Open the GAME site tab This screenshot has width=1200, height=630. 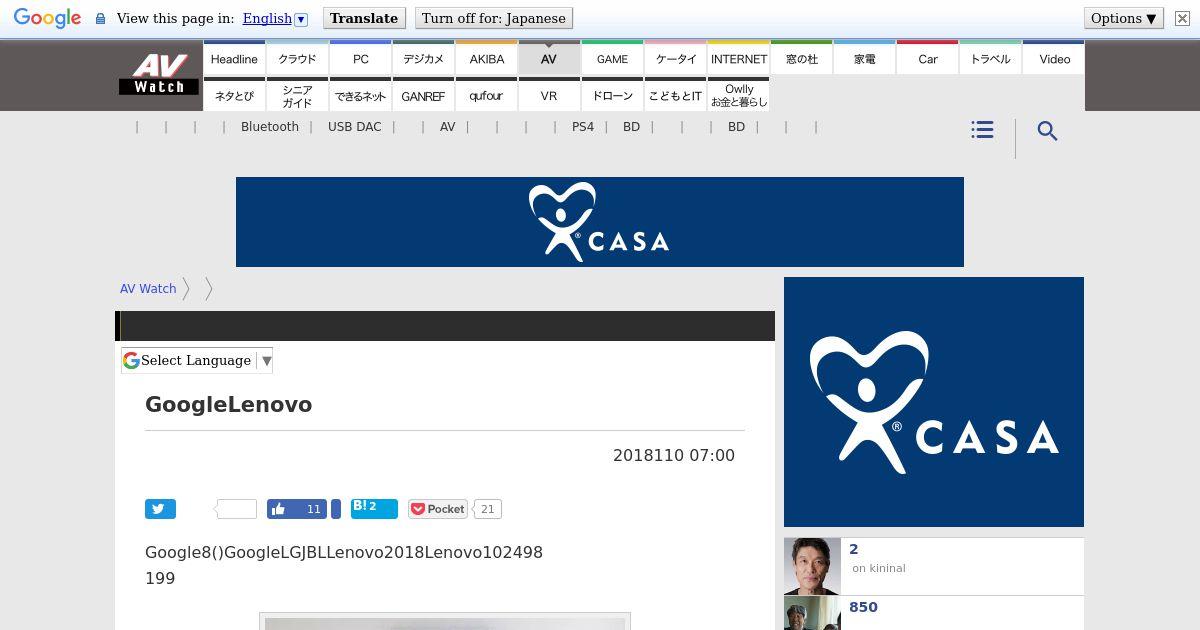[612, 59]
